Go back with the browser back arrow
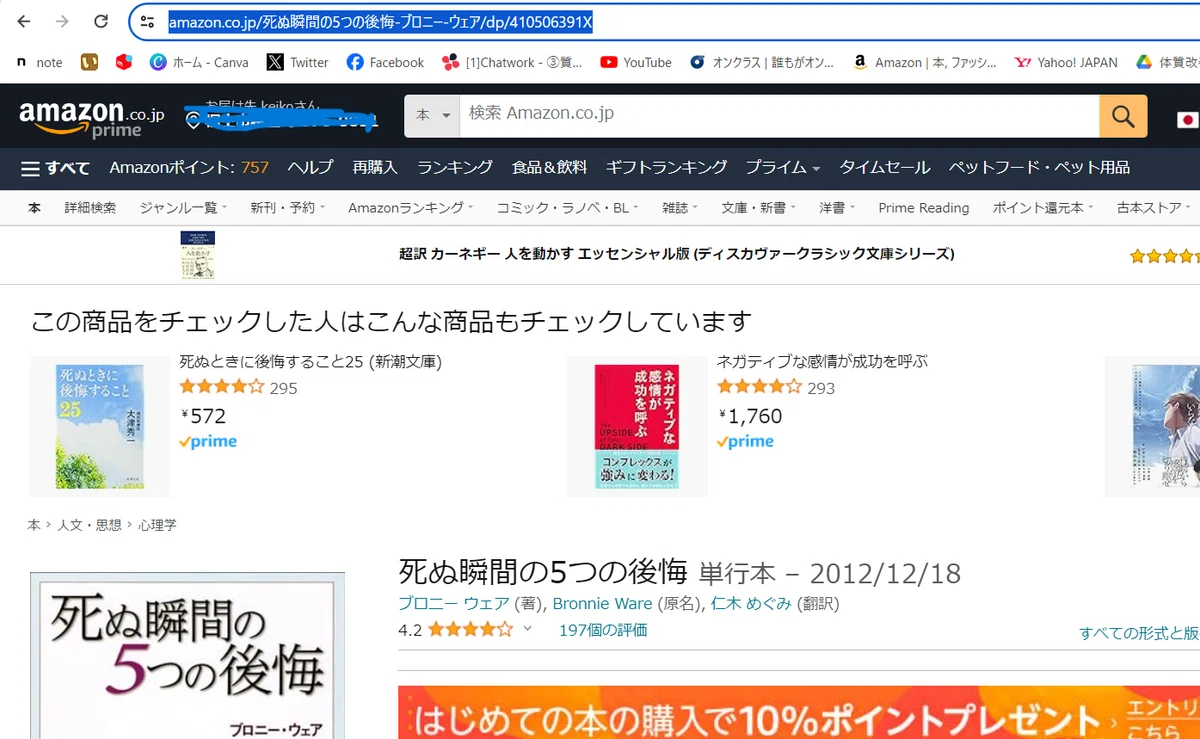 [24, 21]
